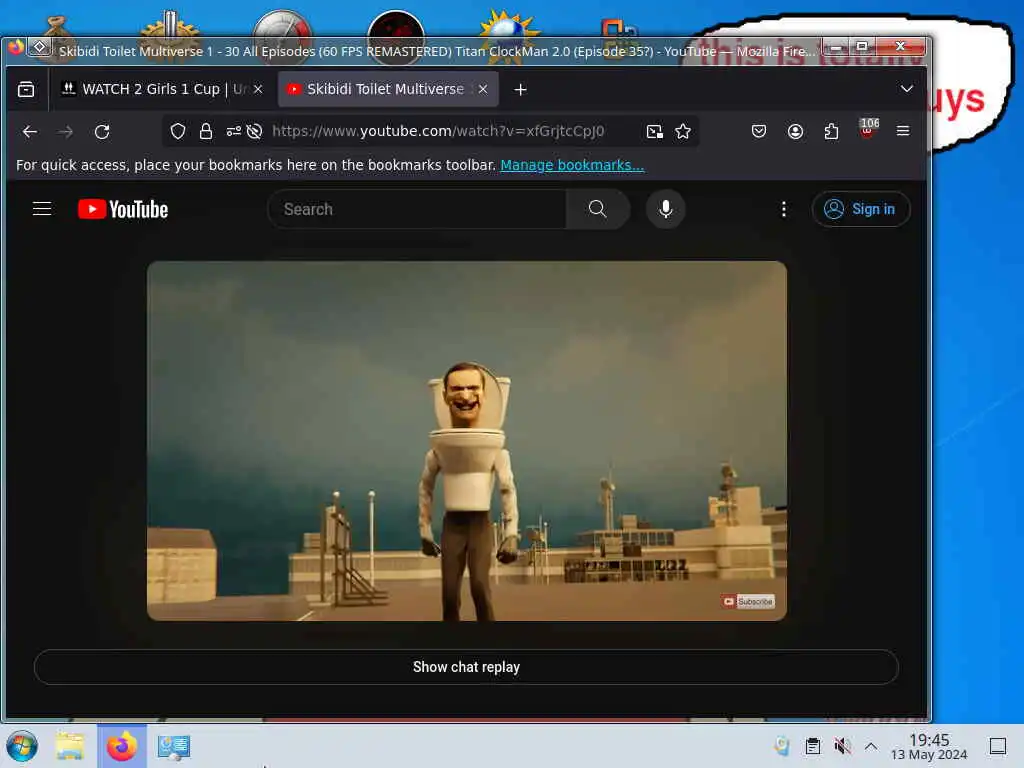Image resolution: width=1024 pixels, height=768 pixels.
Task: Open Firefox account icon
Action: pyautogui.click(x=795, y=131)
